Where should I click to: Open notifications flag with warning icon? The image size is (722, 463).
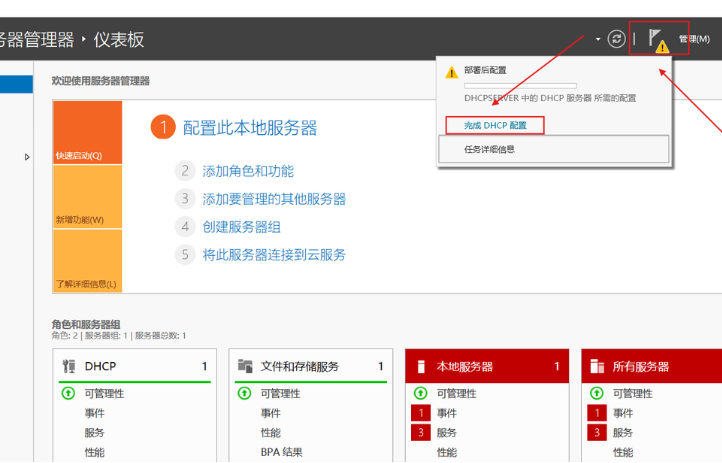coord(658,40)
